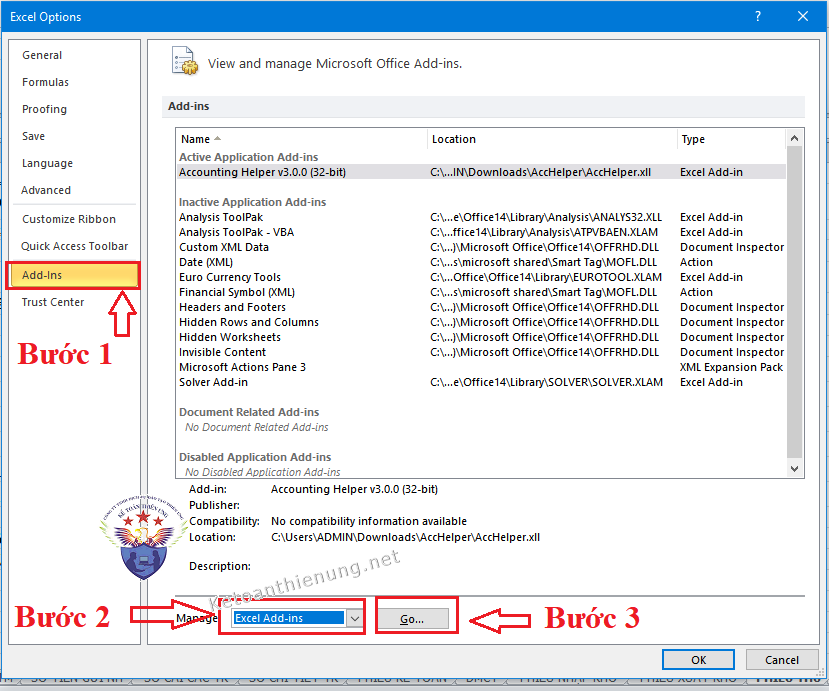Click the Location column header
Image resolution: width=829 pixels, height=691 pixels.
click(x=454, y=139)
